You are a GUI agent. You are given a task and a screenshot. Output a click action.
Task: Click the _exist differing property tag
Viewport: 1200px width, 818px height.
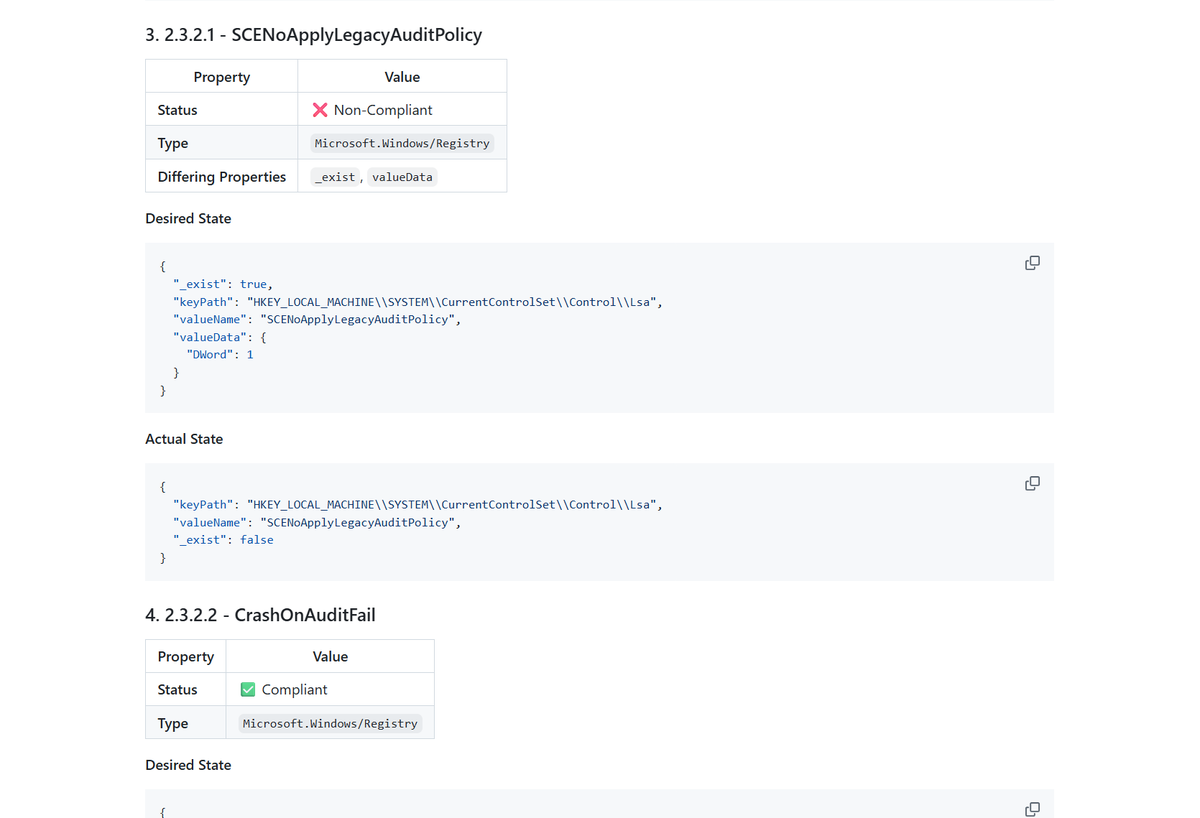pos(335,177)
